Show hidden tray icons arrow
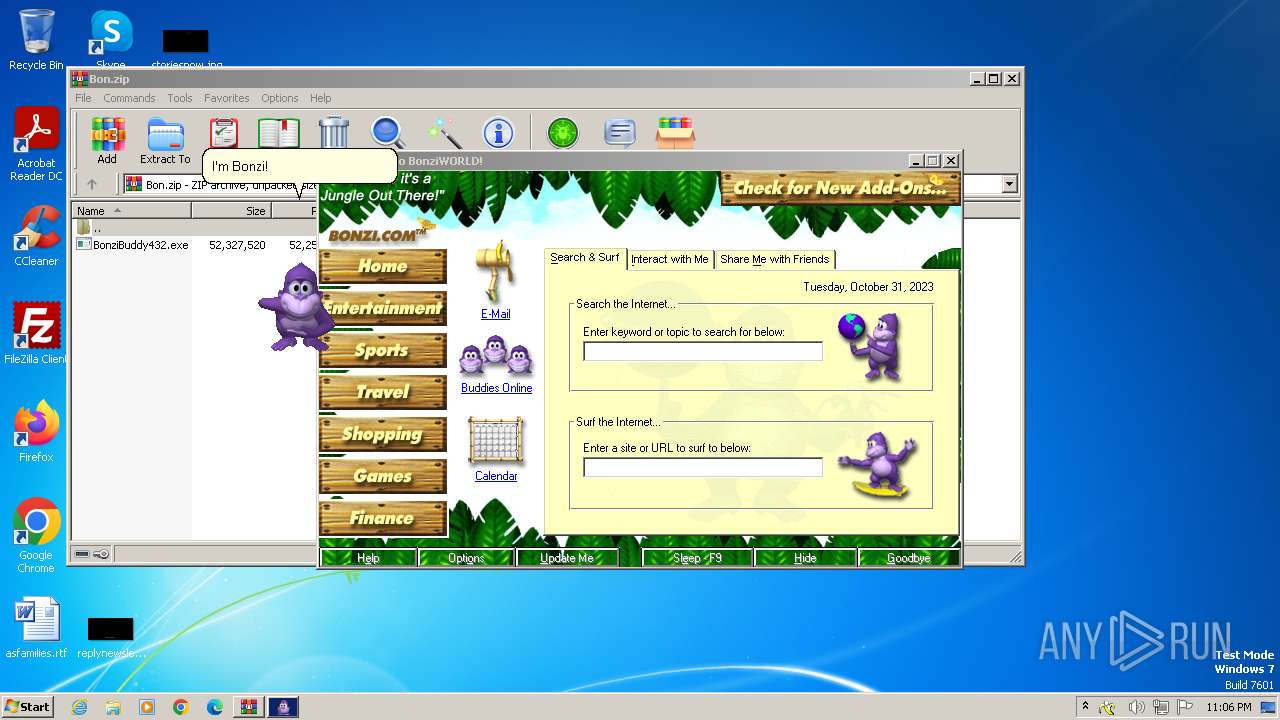This screenshot has height=720, width=1280. coord(1085,706)
